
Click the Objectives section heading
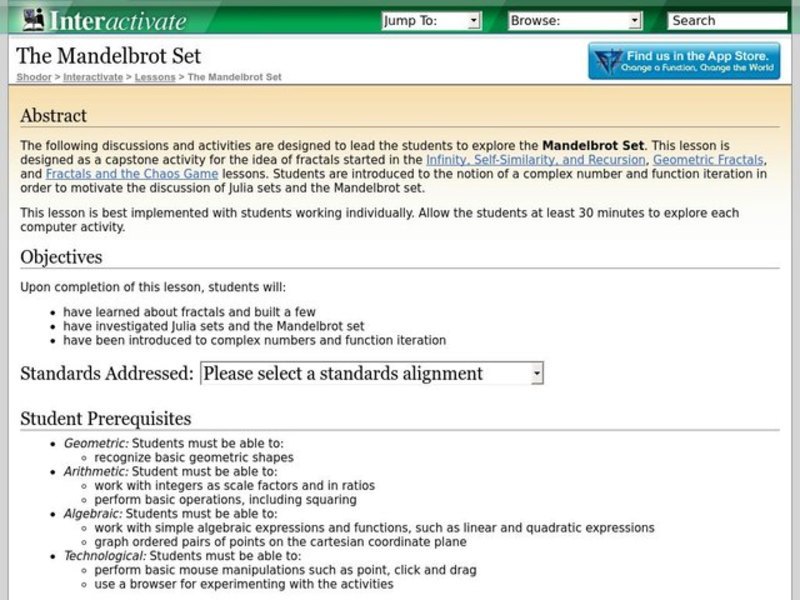coord(61,257)
